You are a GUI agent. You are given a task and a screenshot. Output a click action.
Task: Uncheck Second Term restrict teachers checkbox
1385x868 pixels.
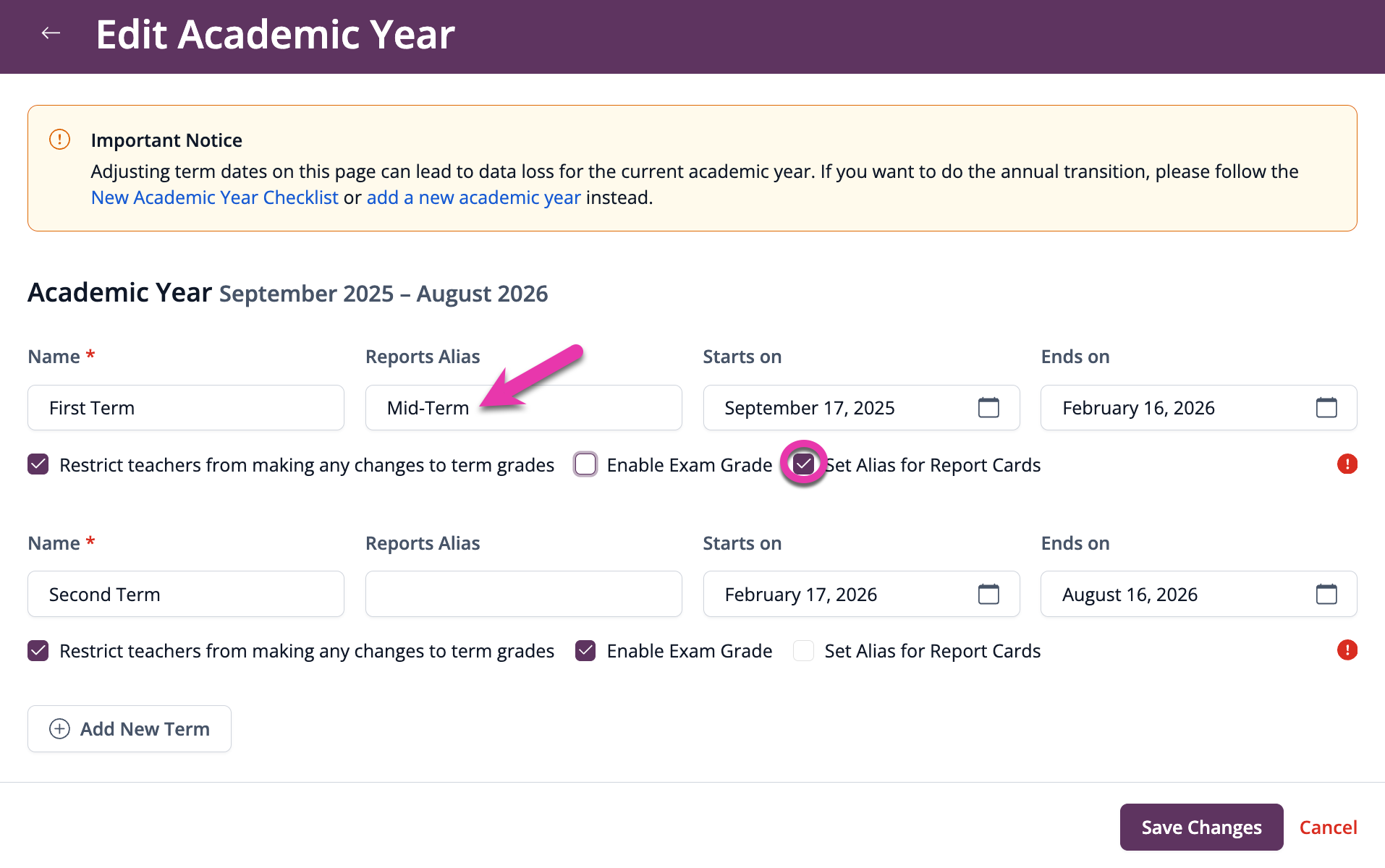tap(38, 651)
